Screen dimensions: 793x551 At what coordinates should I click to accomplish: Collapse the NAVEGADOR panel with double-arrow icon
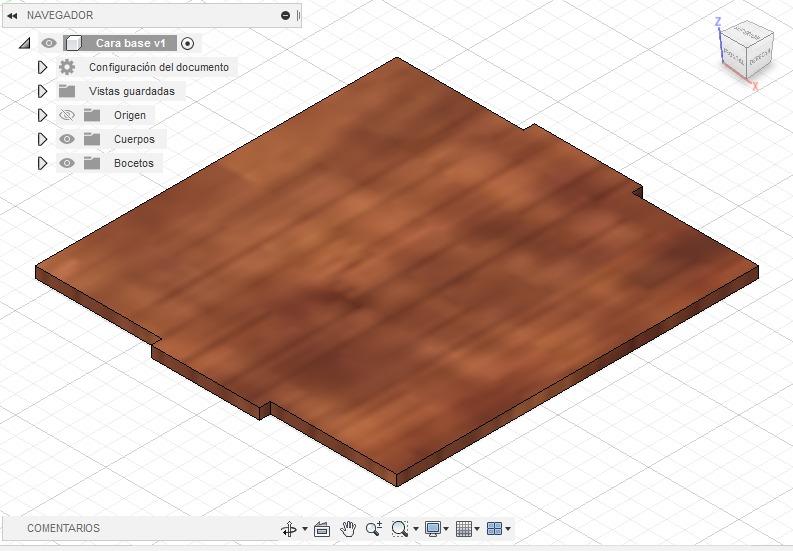click(x=12, y=16)
